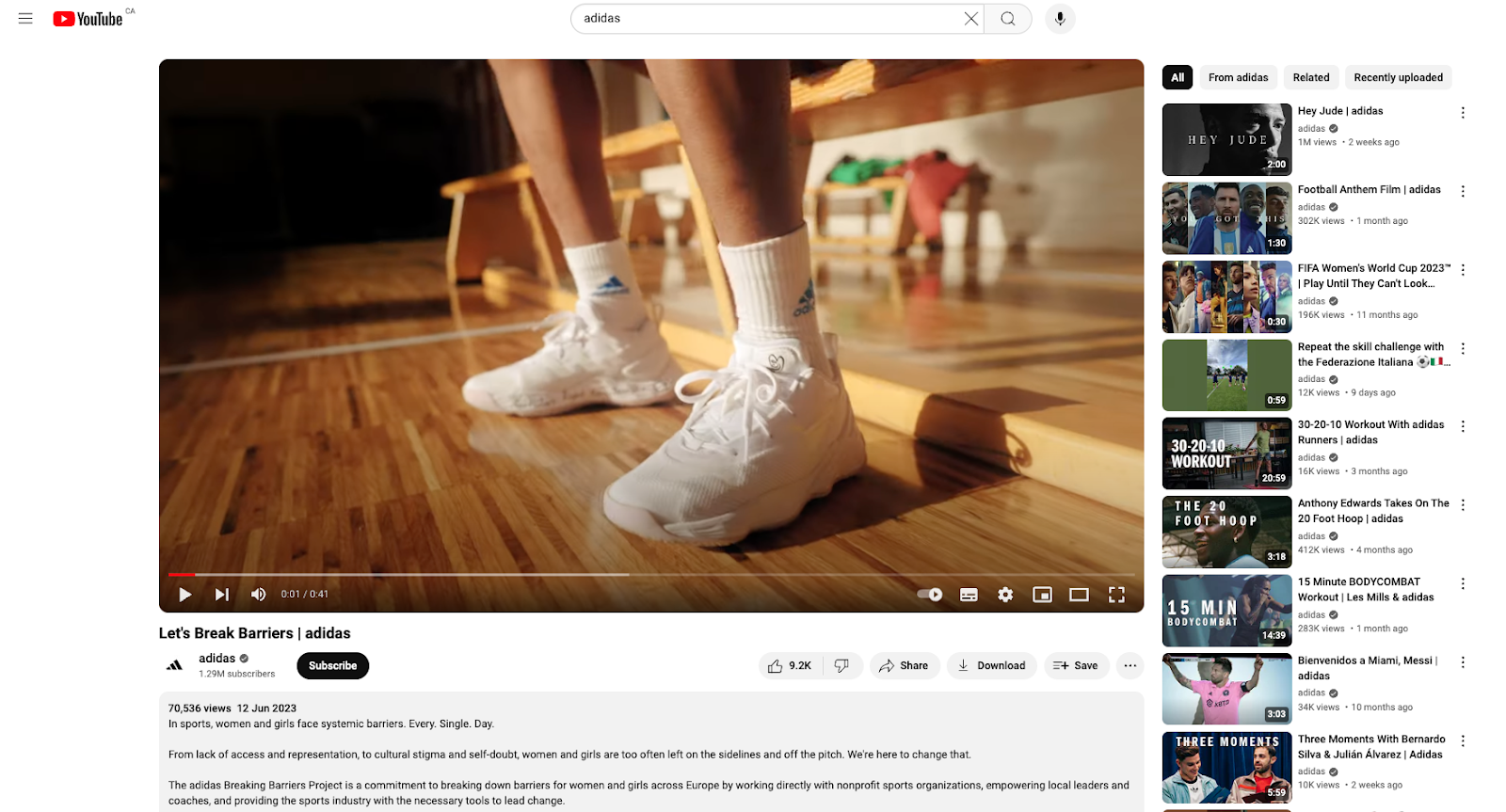Open options for Anthony Edwards video

tap(1463, 505)
